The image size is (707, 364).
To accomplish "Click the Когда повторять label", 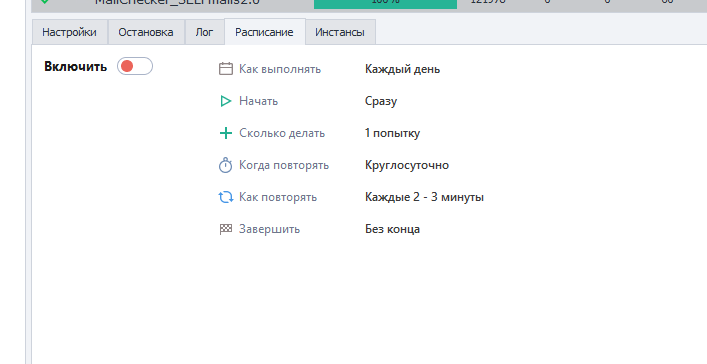I will coord(284,165).
